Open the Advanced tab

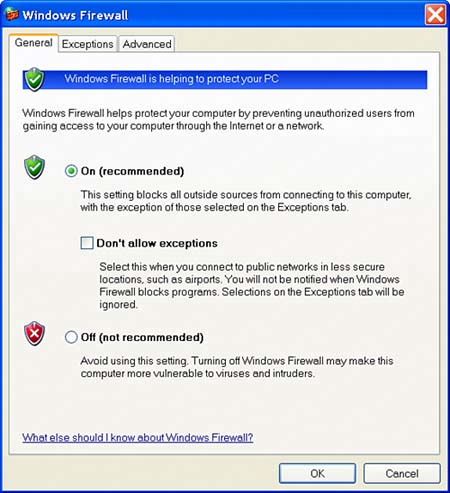coord(147,44)
